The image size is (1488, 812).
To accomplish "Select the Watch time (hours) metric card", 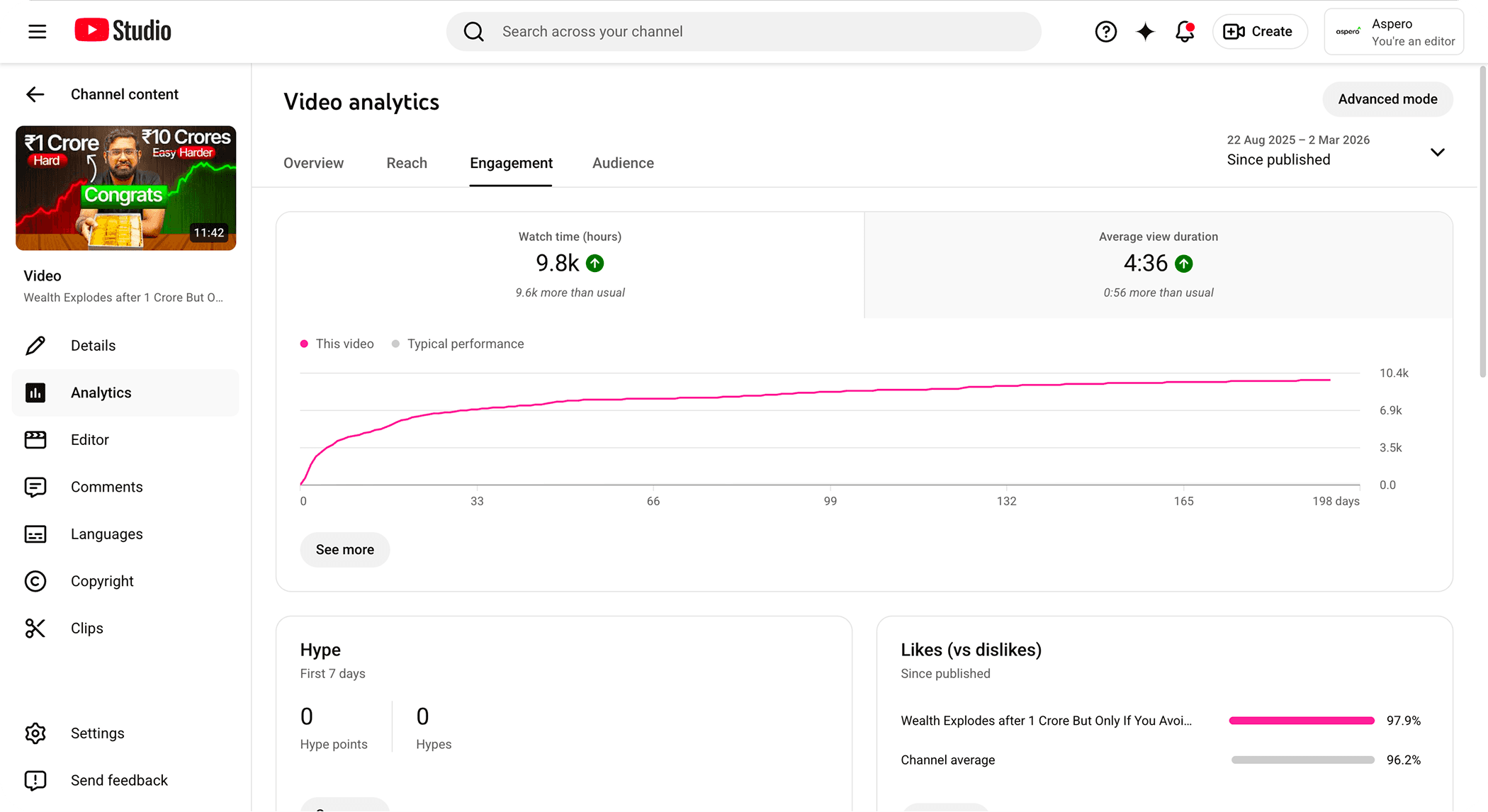I will (x=570, y=264).
